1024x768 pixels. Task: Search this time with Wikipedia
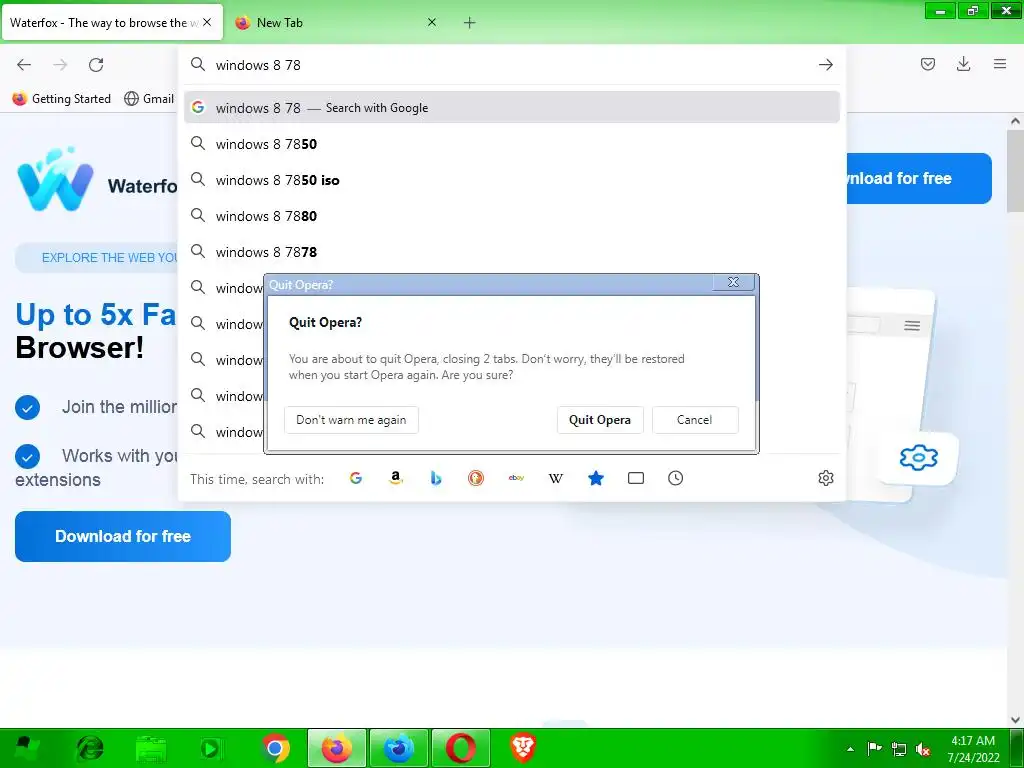(x=556, y=478)
